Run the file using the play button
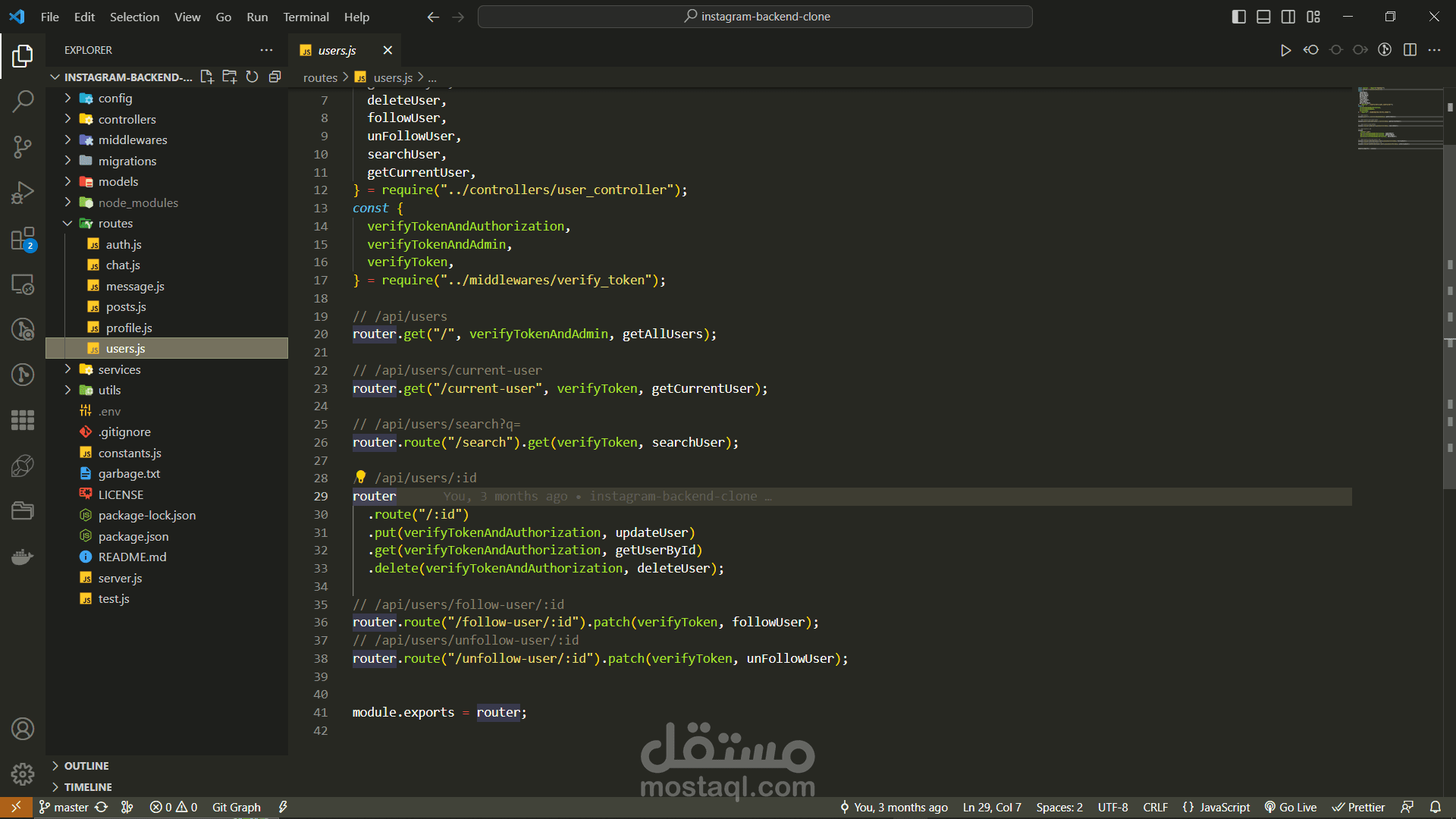The width and height of the screenshot is (1456, 819). (x=1285, y=50)
